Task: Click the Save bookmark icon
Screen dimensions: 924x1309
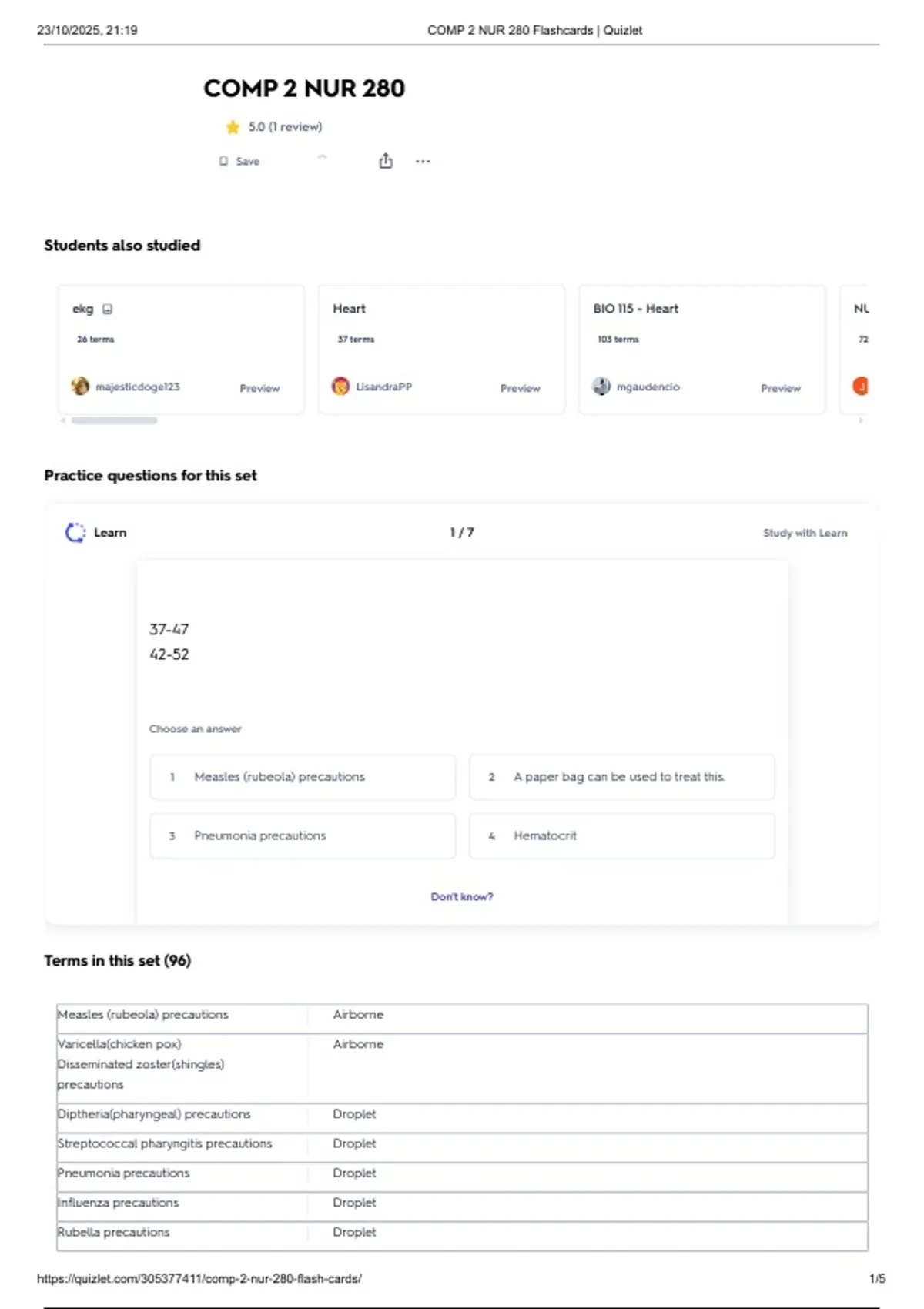Action: (x=223, y=161)
